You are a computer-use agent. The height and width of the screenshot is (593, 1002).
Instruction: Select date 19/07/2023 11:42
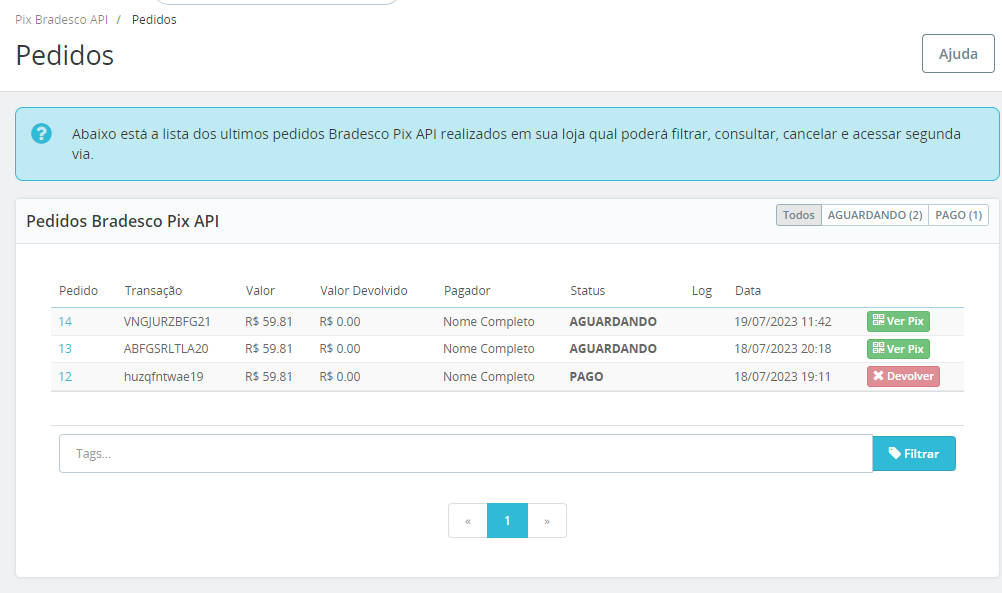coord(783,321)
